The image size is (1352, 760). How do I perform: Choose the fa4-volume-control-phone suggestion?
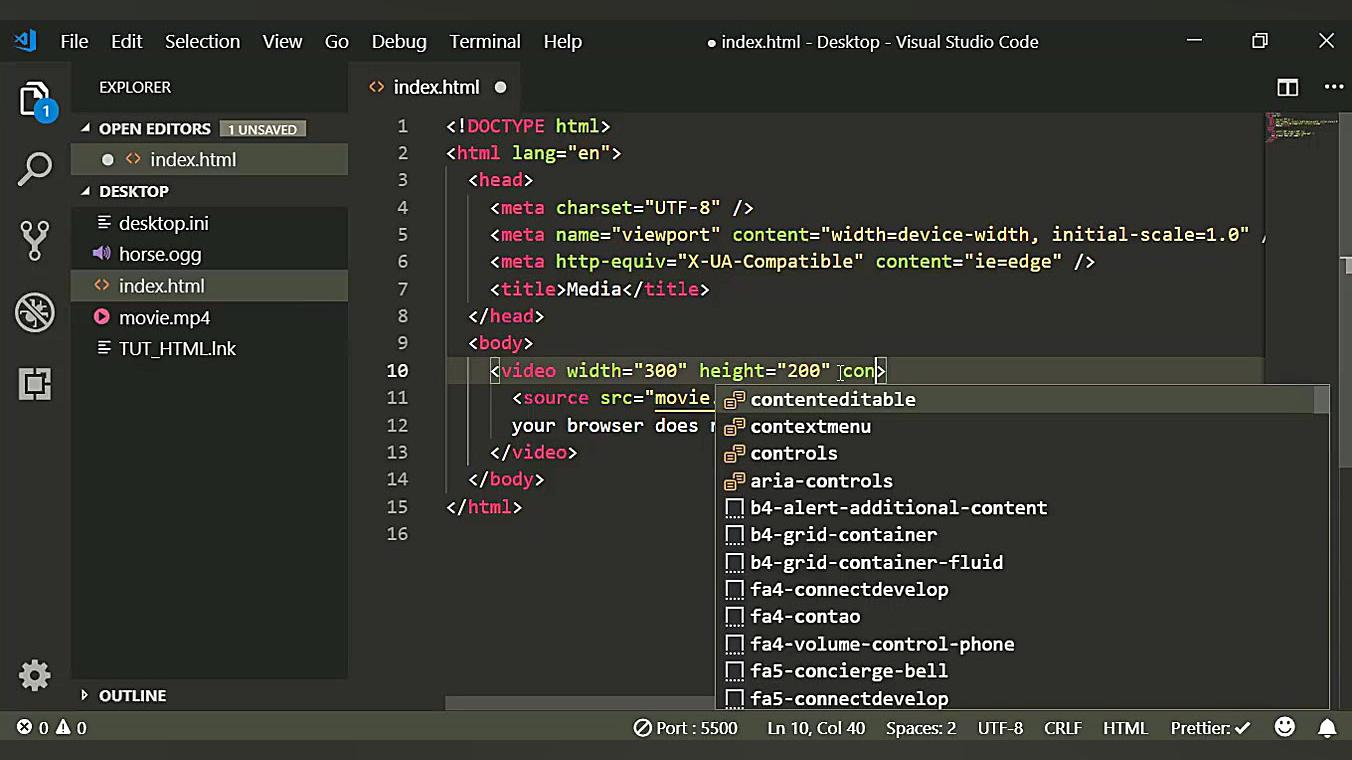point(1016,645)
